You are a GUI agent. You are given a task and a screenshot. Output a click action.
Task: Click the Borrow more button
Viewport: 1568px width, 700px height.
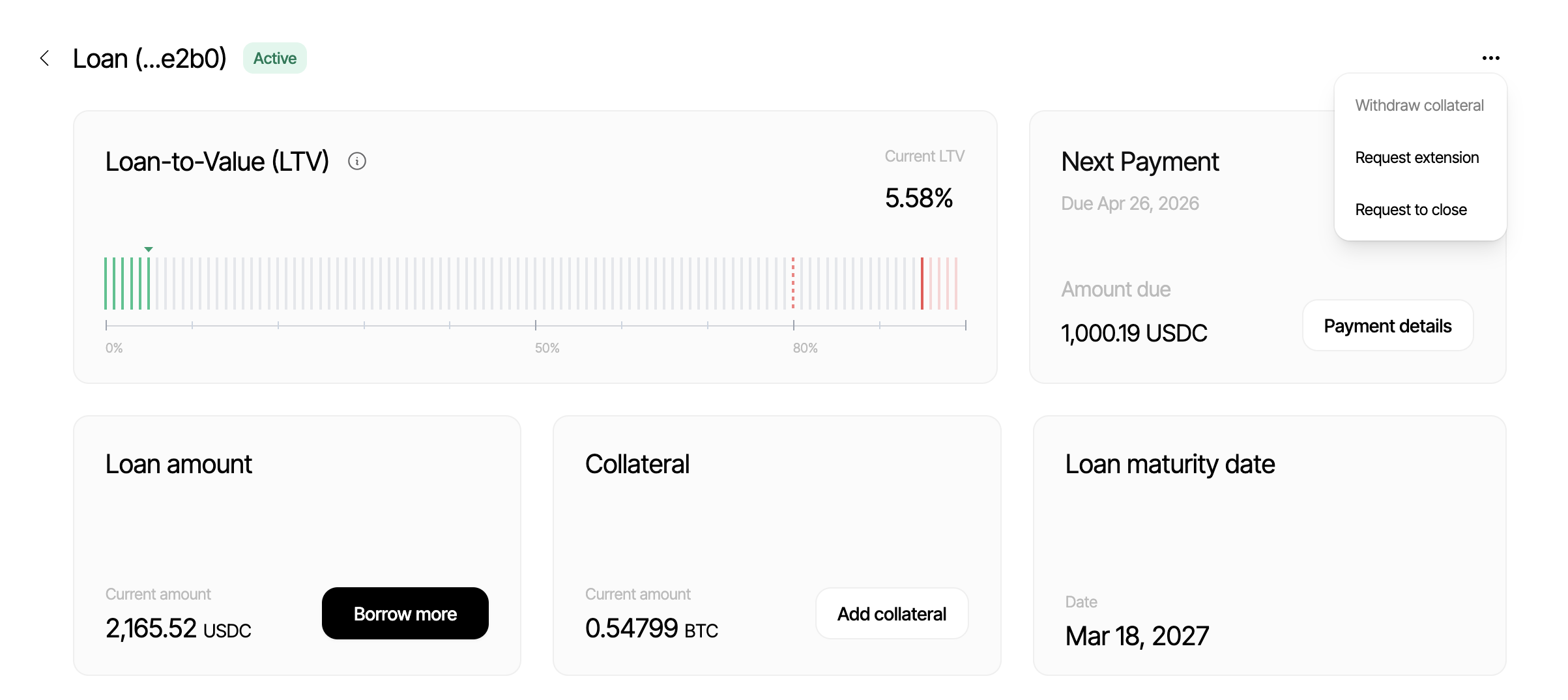pyautogui.click(x=405, y=613)
